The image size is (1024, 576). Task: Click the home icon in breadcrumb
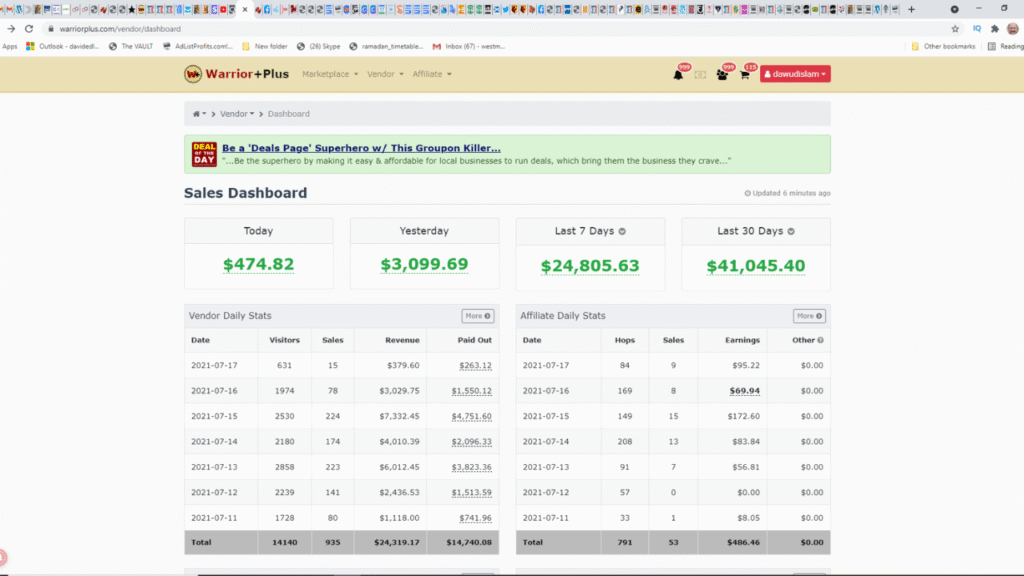pos(198,114)
